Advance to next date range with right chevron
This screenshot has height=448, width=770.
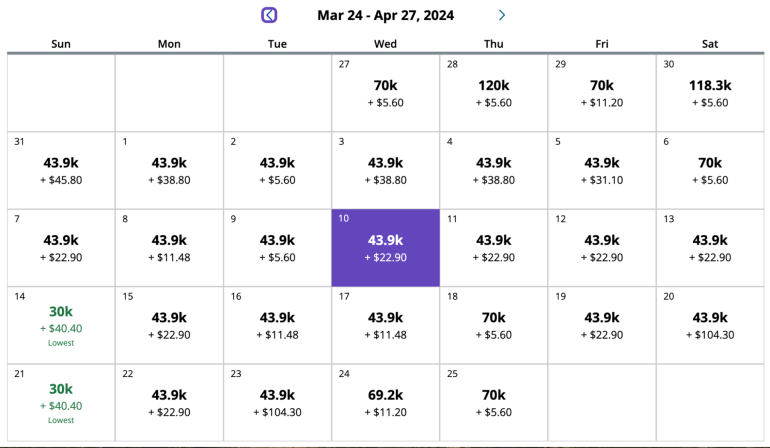[502, 15]
